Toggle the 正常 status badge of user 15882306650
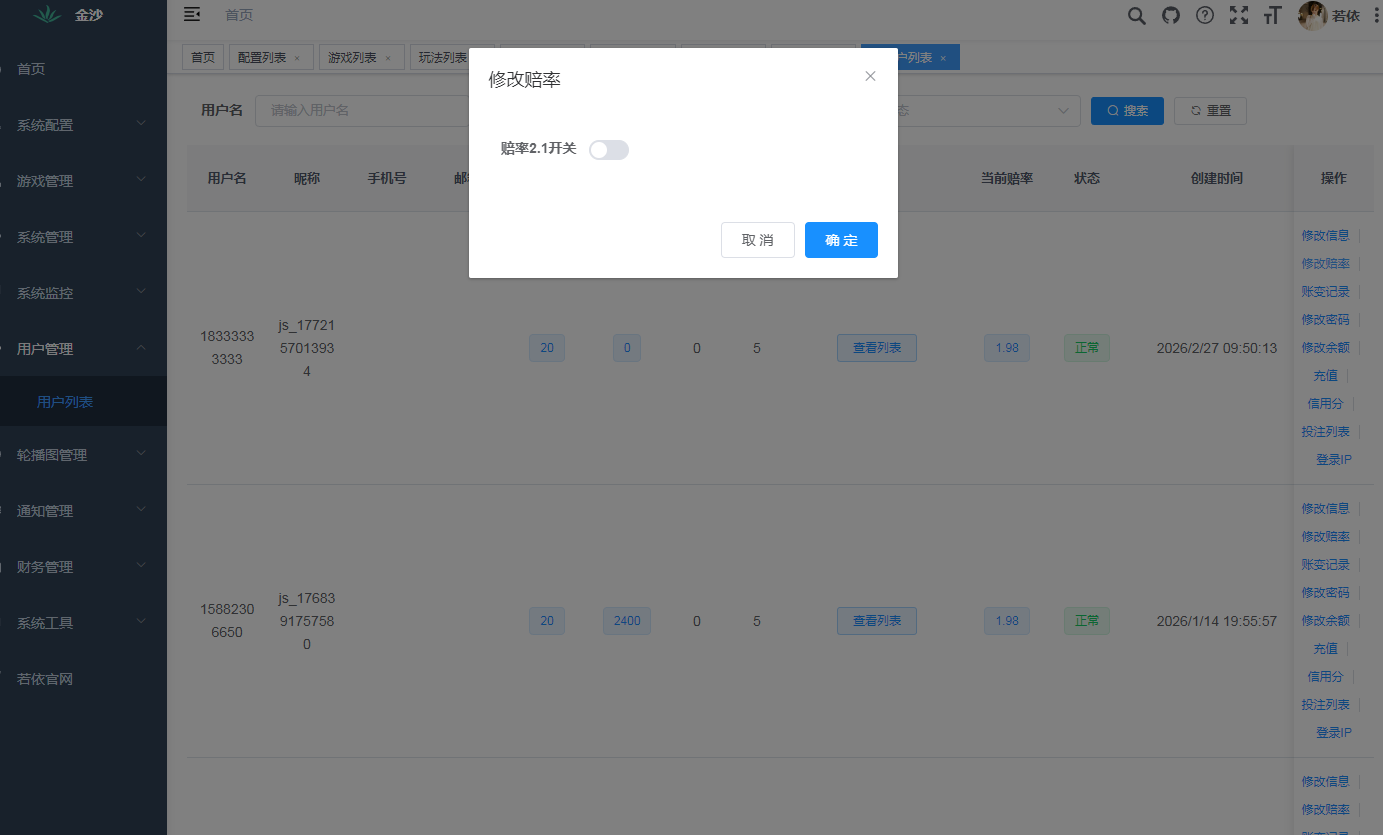1383x835 pixels. pyautogui.click(x=1086, y=620)
